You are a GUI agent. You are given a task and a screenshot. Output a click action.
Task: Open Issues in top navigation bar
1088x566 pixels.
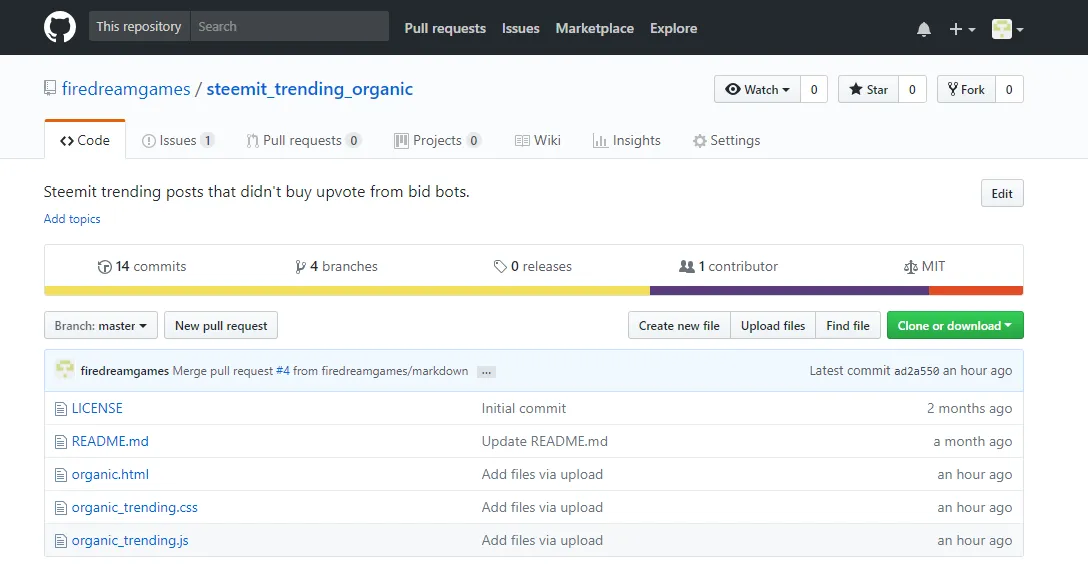(520, 28)
